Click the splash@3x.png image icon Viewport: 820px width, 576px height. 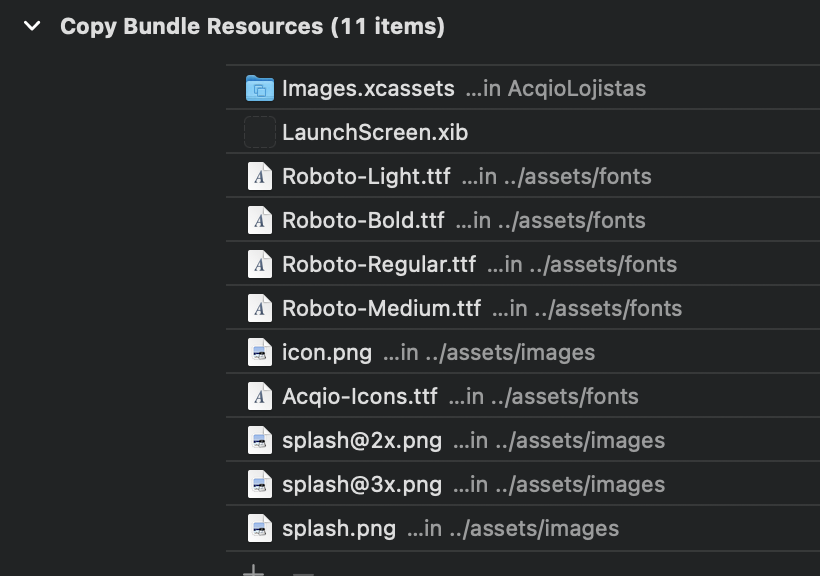pyautogui.click(x=260, y=484)
